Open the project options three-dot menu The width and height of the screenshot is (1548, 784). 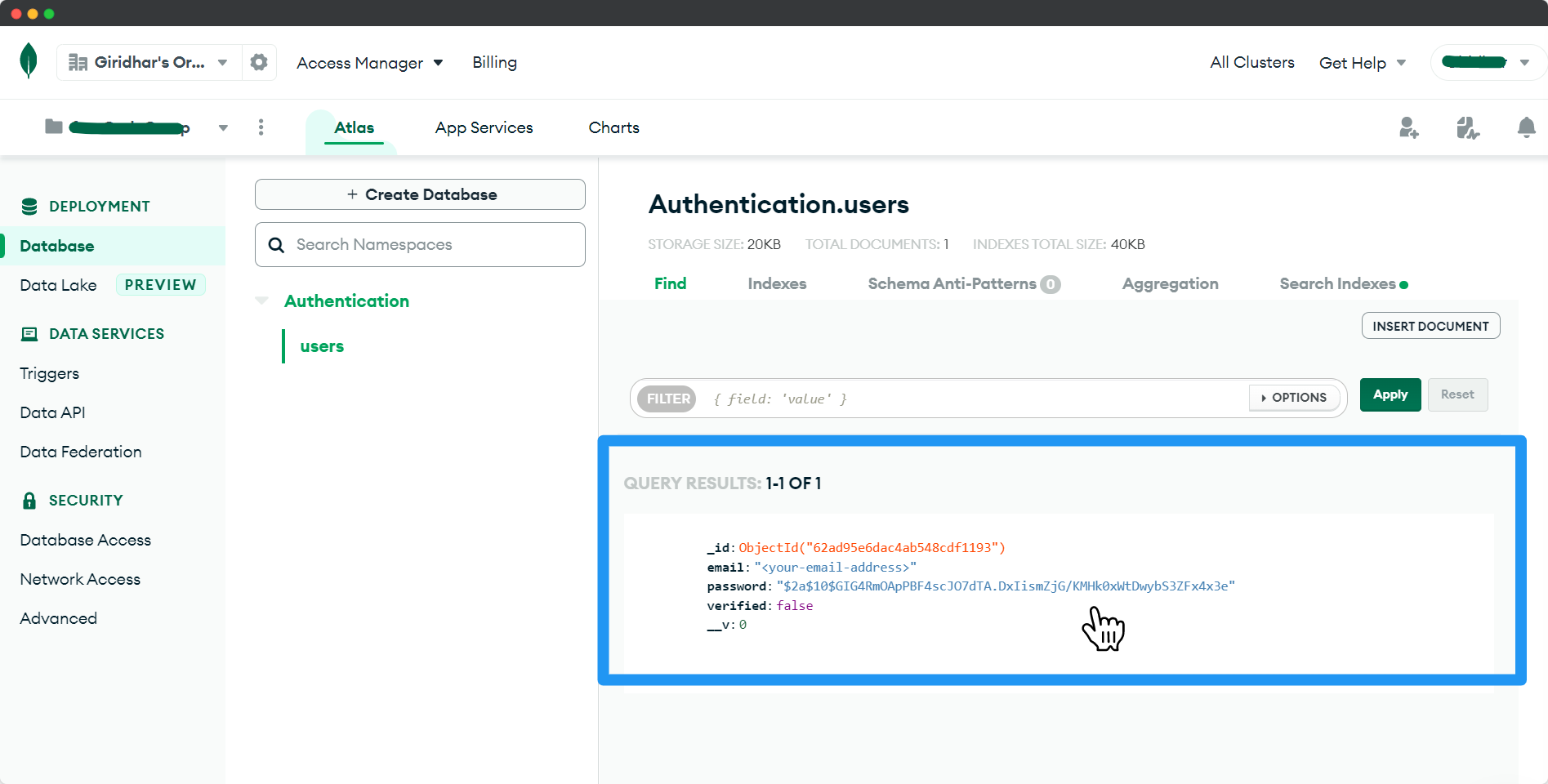coord(261,127)
